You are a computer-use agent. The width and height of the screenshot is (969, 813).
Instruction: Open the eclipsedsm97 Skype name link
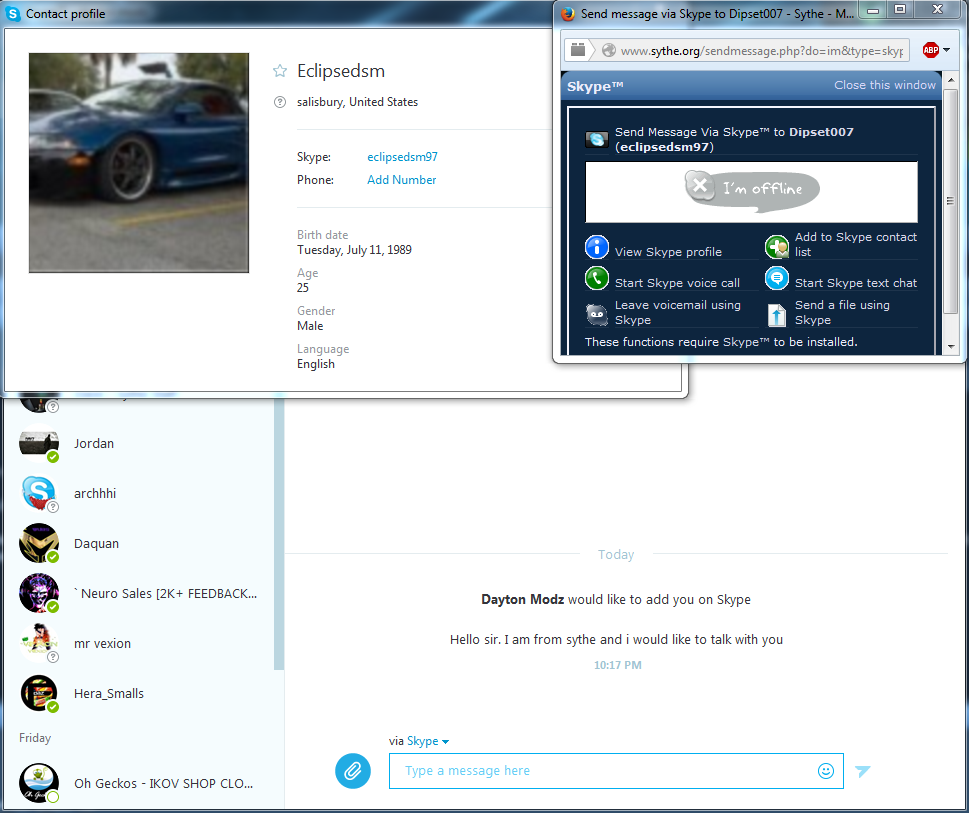pos(402,157)
